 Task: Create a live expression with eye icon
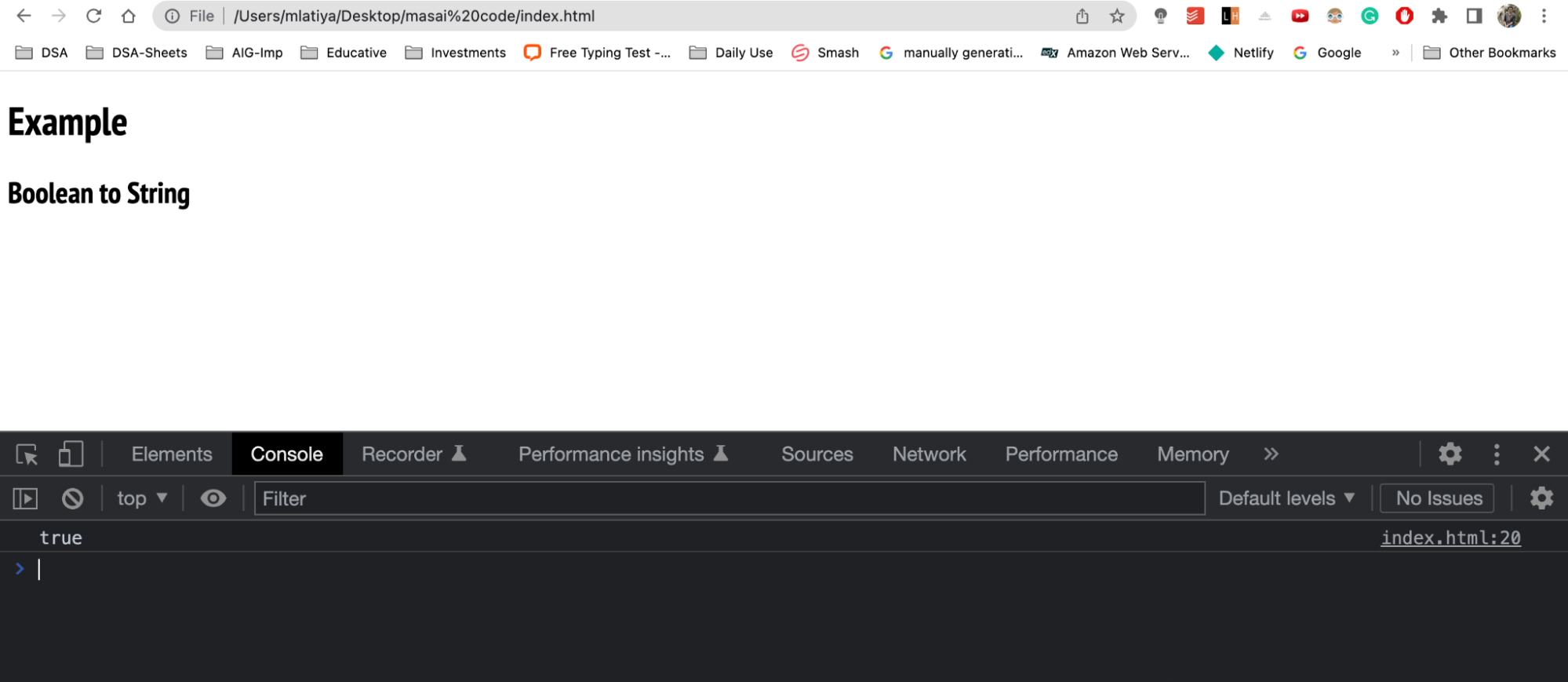coord(213,498)
